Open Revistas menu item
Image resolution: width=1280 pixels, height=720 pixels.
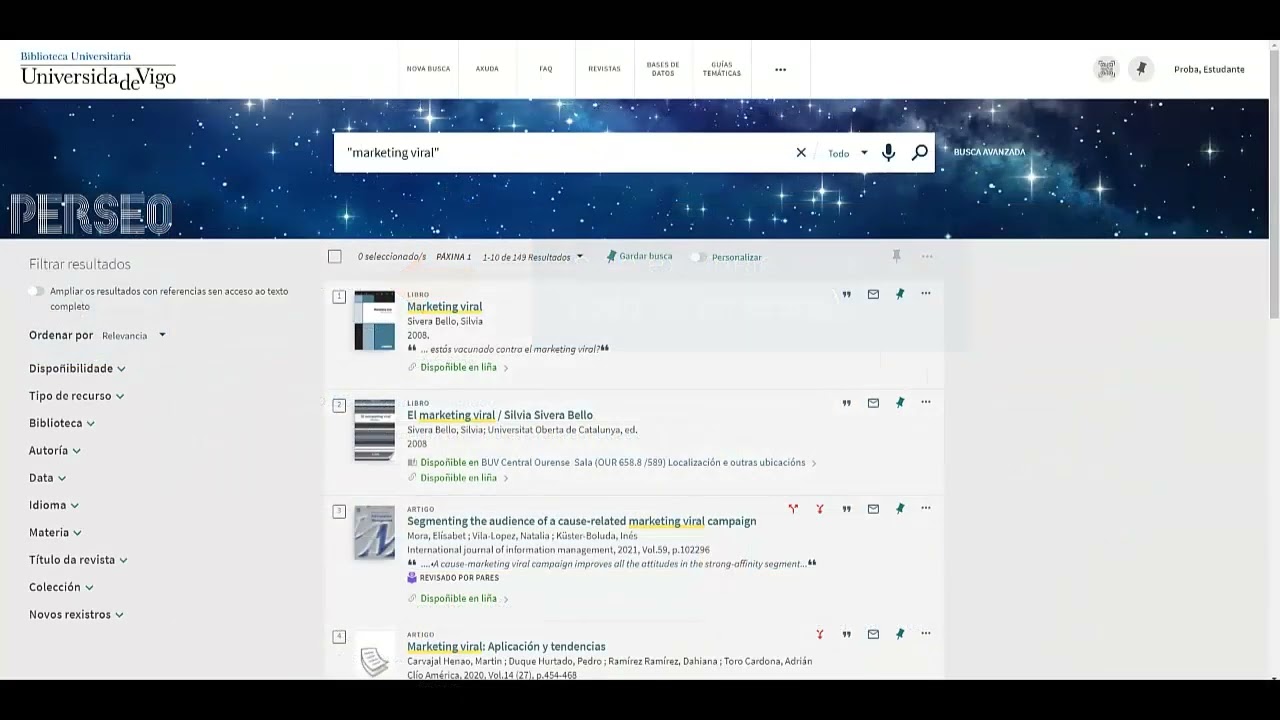coord(604,69)
